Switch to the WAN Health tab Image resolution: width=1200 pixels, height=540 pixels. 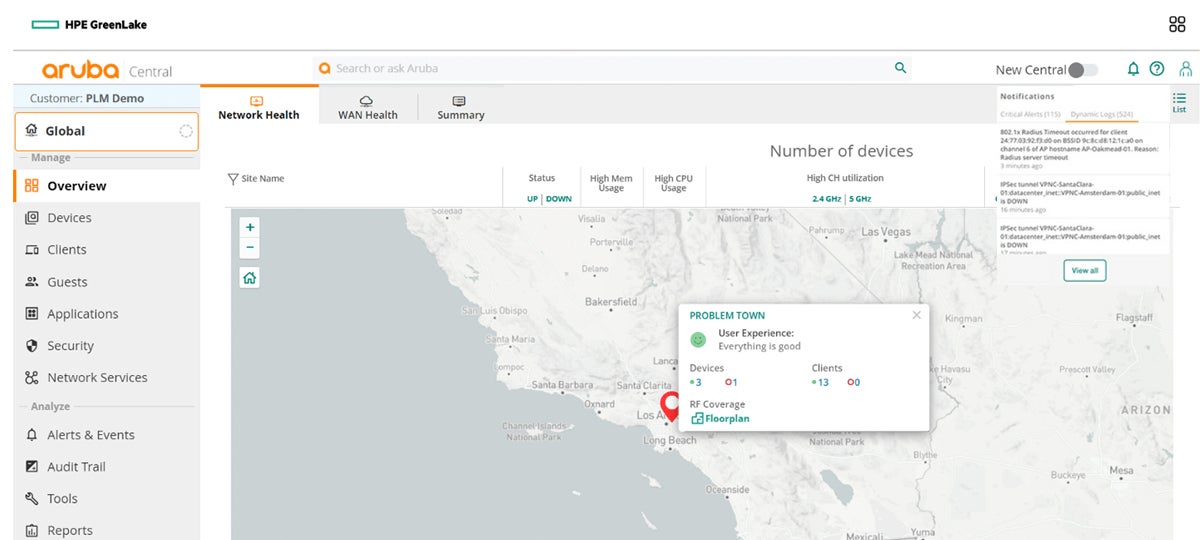click(367, 108)
